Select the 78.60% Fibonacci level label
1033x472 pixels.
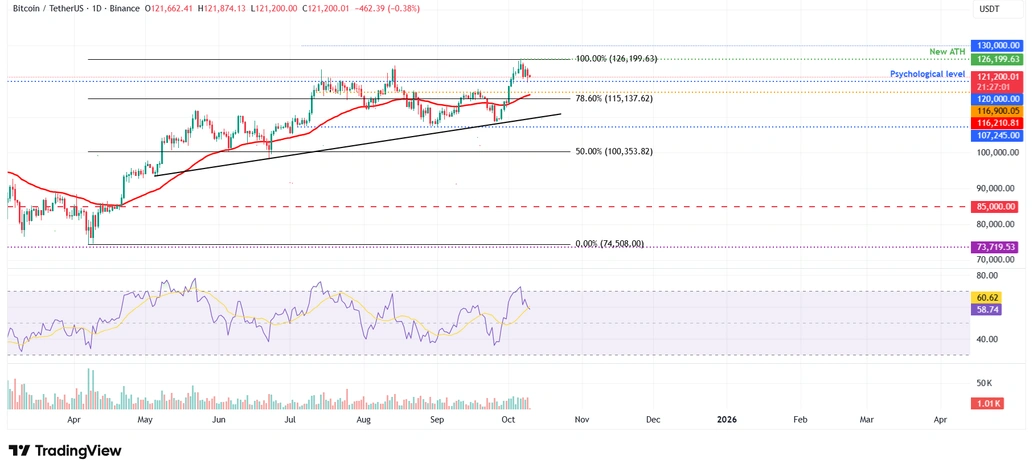click(x=614, y=99)
